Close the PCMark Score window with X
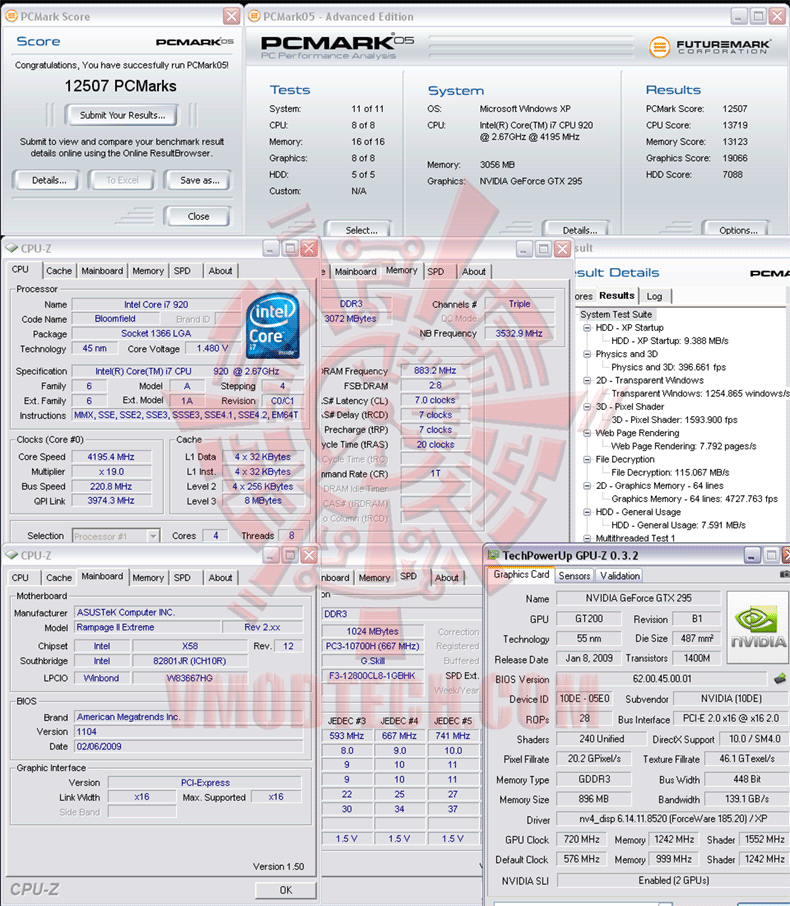Viewport: 790px width, 906px height. (232, 16)
